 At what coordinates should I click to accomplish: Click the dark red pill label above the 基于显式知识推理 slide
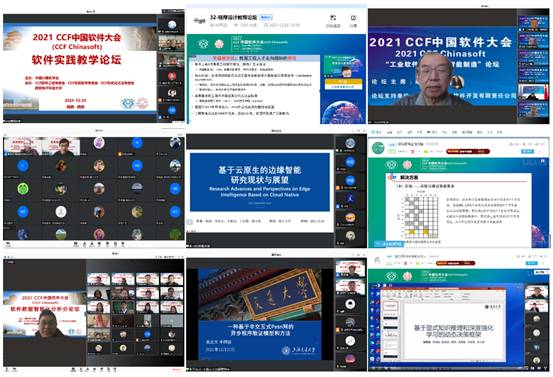coord(455,263)
